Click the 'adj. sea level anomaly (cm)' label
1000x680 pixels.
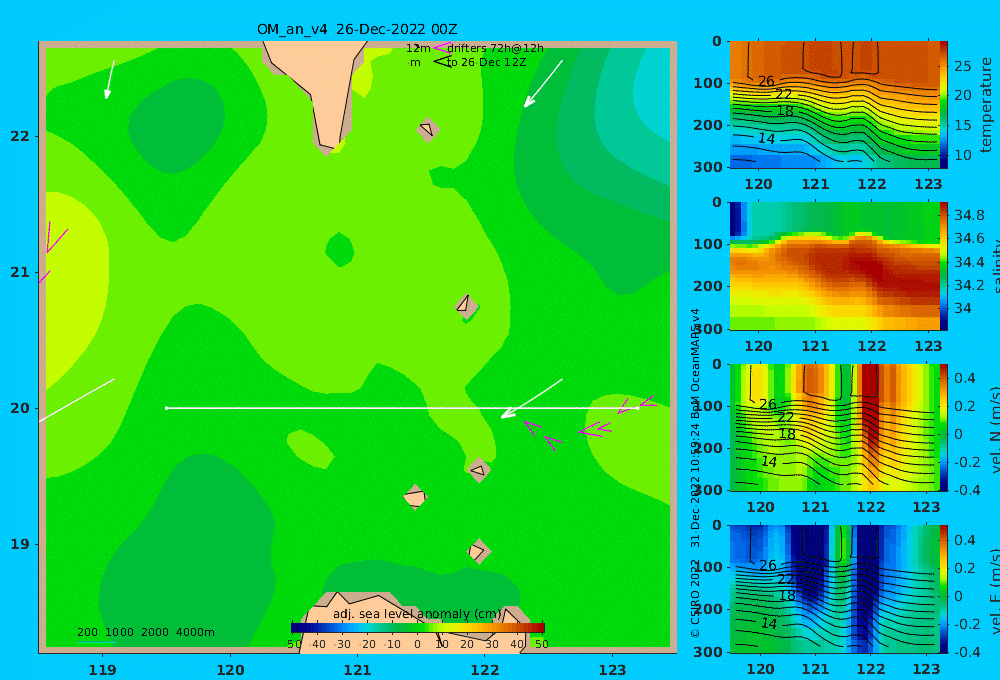(417, 614)
